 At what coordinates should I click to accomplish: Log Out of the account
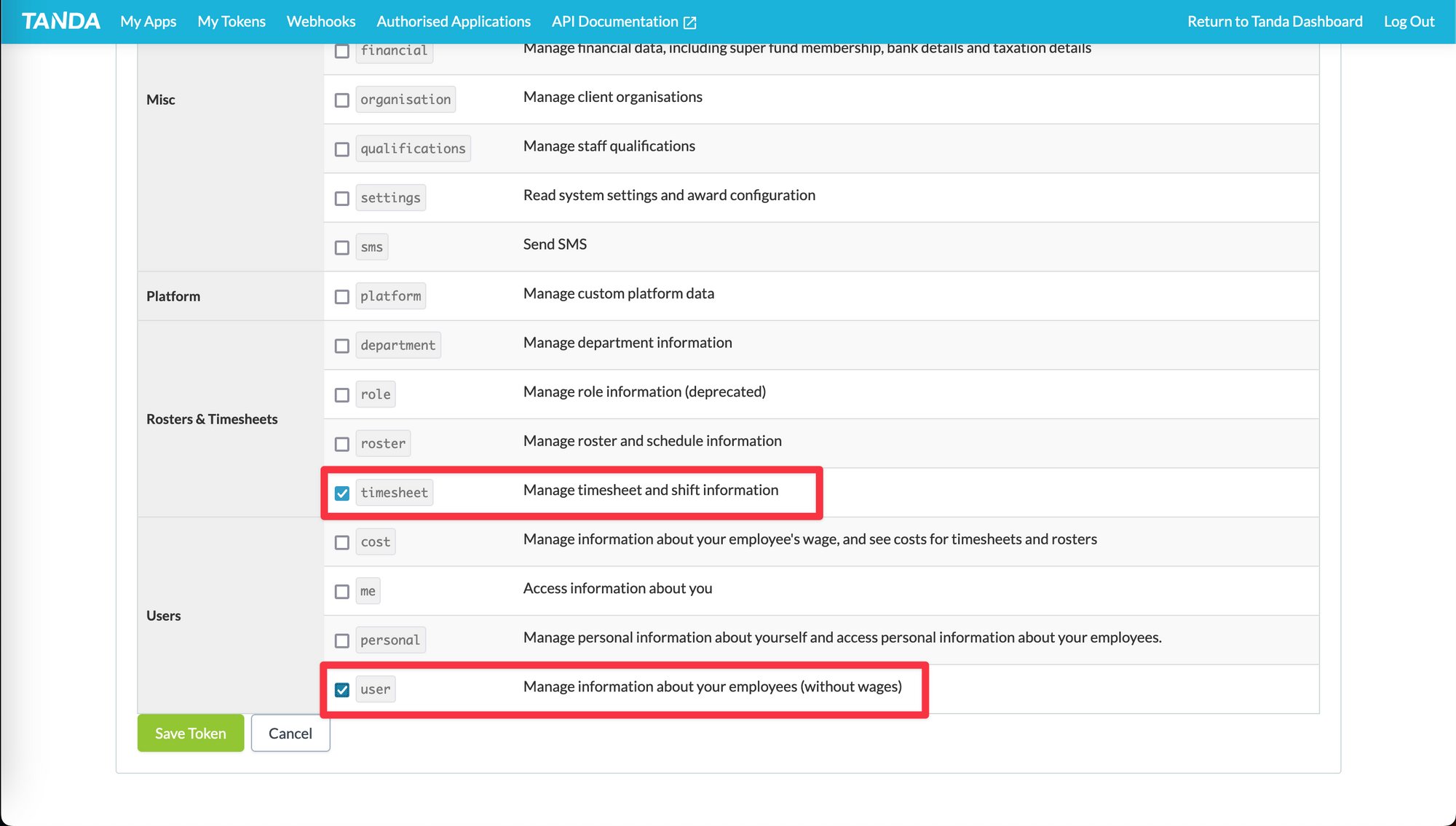1409,22
